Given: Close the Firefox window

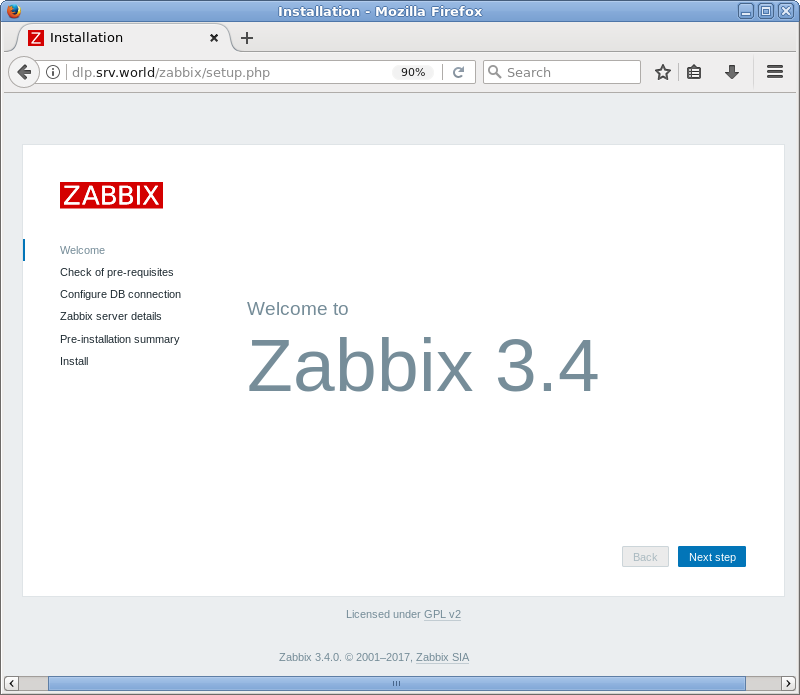Looking at the screenshot, I should [x=786, y=11].
